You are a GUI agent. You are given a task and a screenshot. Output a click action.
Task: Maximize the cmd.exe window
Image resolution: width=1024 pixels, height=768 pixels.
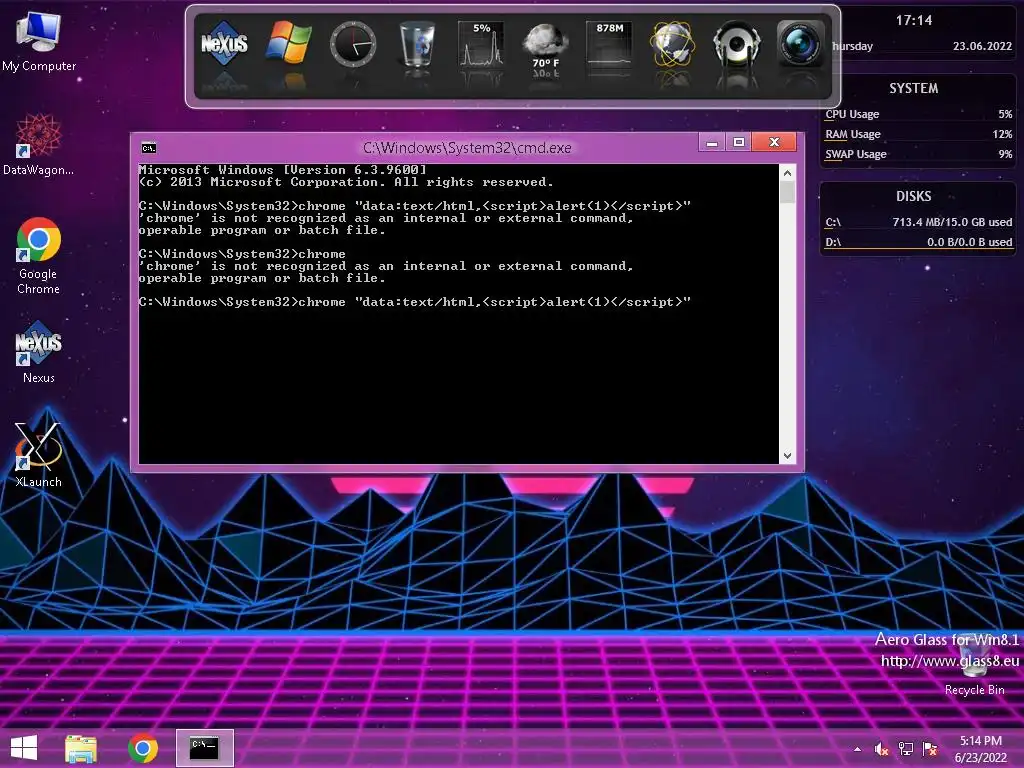point(739,142)
